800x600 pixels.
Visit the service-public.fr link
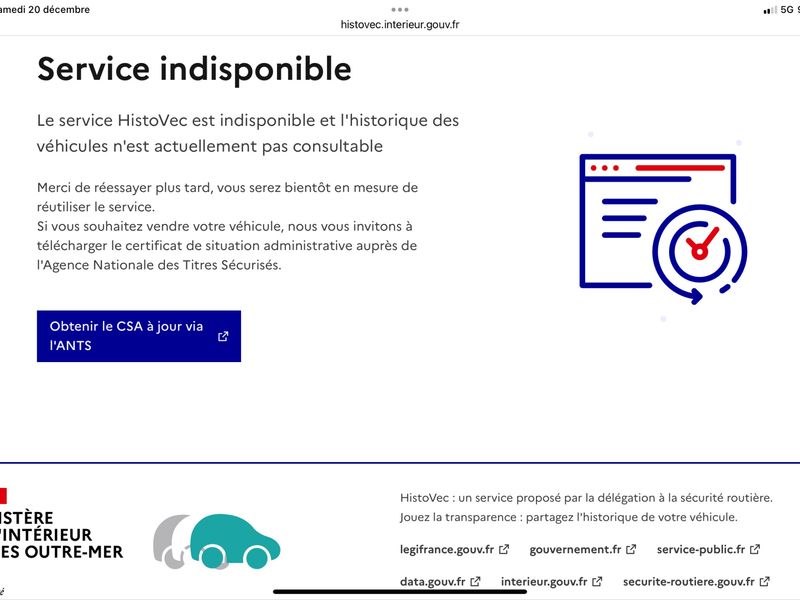pyautogui.click(x=701, y=549)
